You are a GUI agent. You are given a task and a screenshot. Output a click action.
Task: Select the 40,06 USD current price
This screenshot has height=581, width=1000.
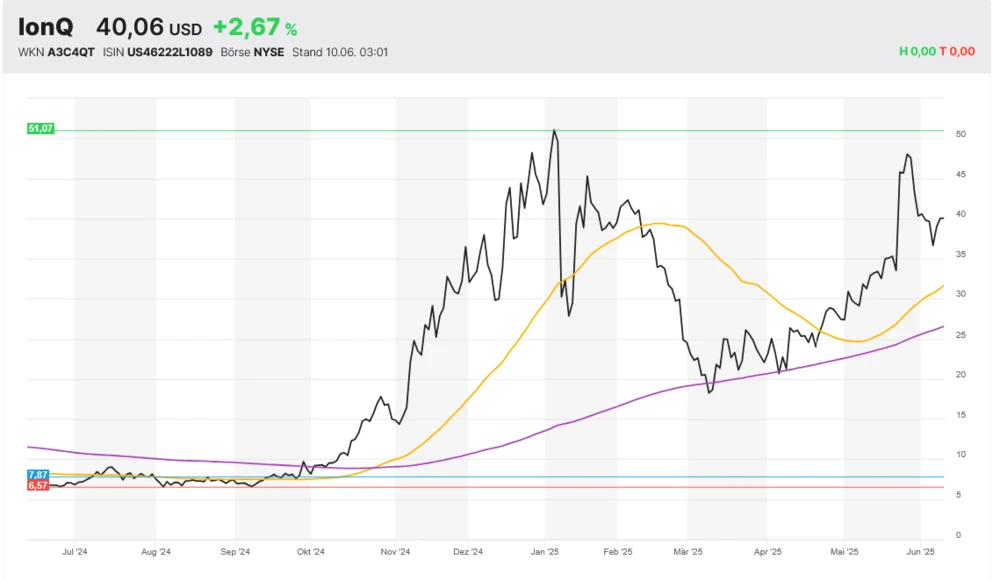click(148, 28)
